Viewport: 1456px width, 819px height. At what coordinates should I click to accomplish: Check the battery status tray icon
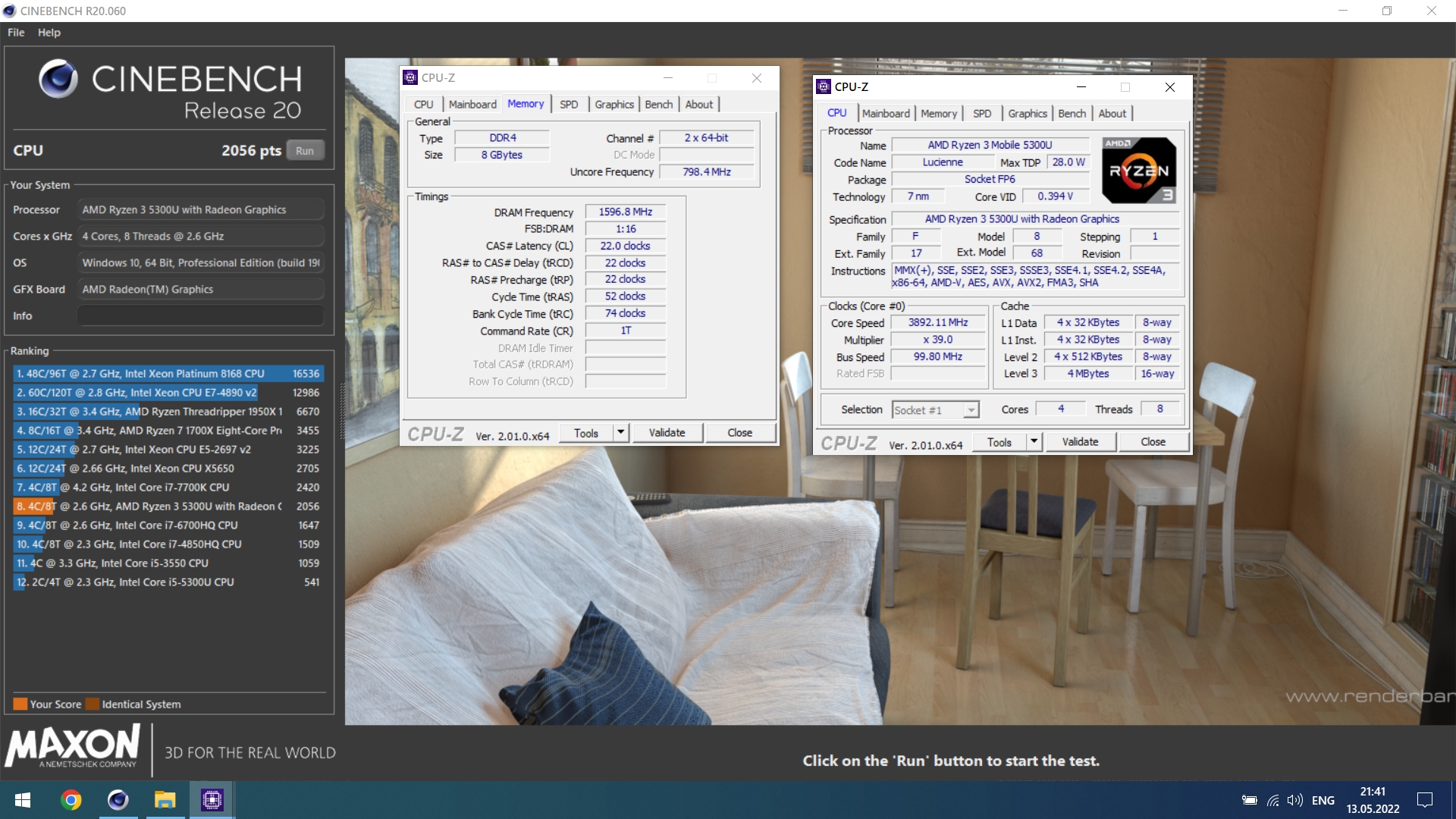[x=1250, y=800]
